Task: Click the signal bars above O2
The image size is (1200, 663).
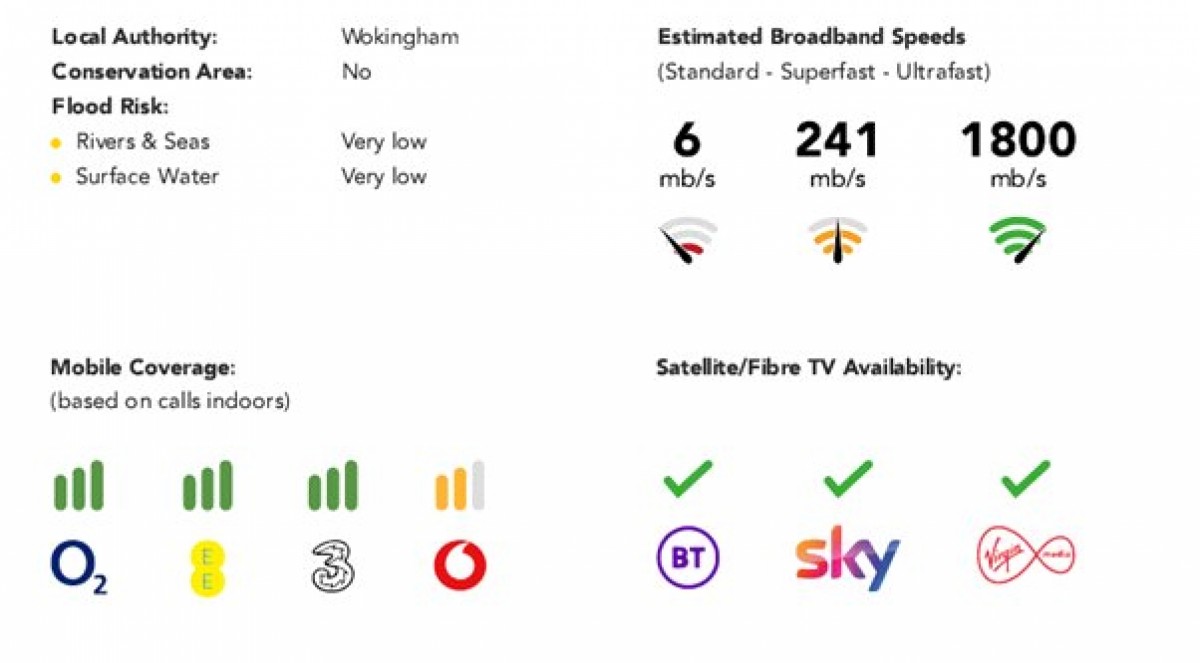Action: point(78,486)
